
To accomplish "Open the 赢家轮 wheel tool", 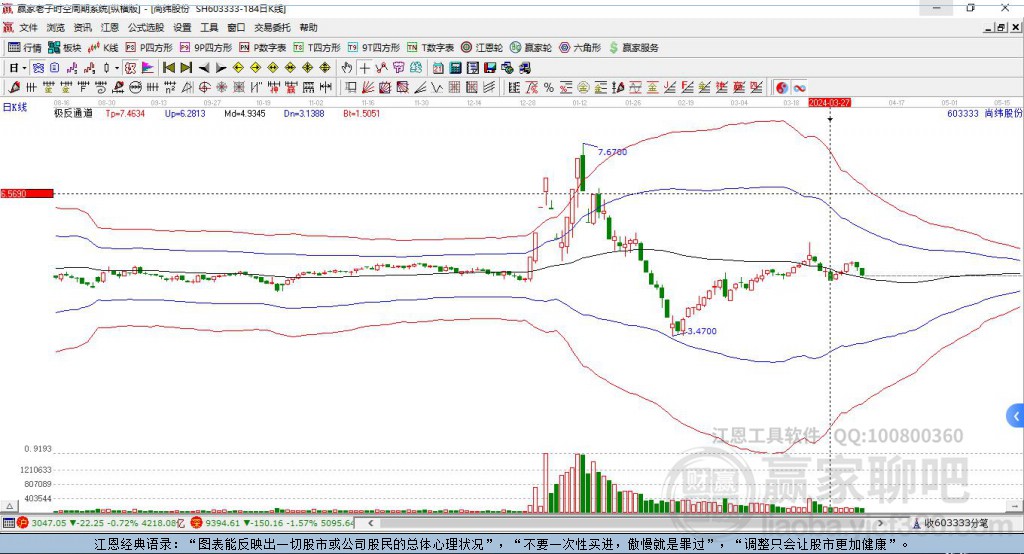I will [531, 48].
